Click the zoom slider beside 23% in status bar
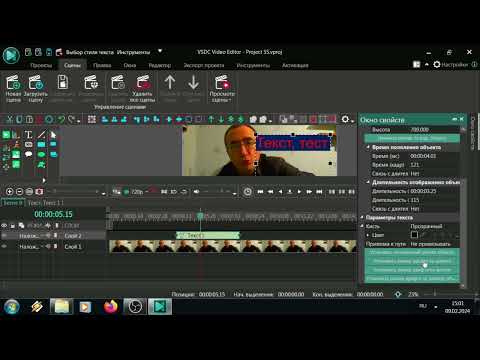 (x=435, y=294)
